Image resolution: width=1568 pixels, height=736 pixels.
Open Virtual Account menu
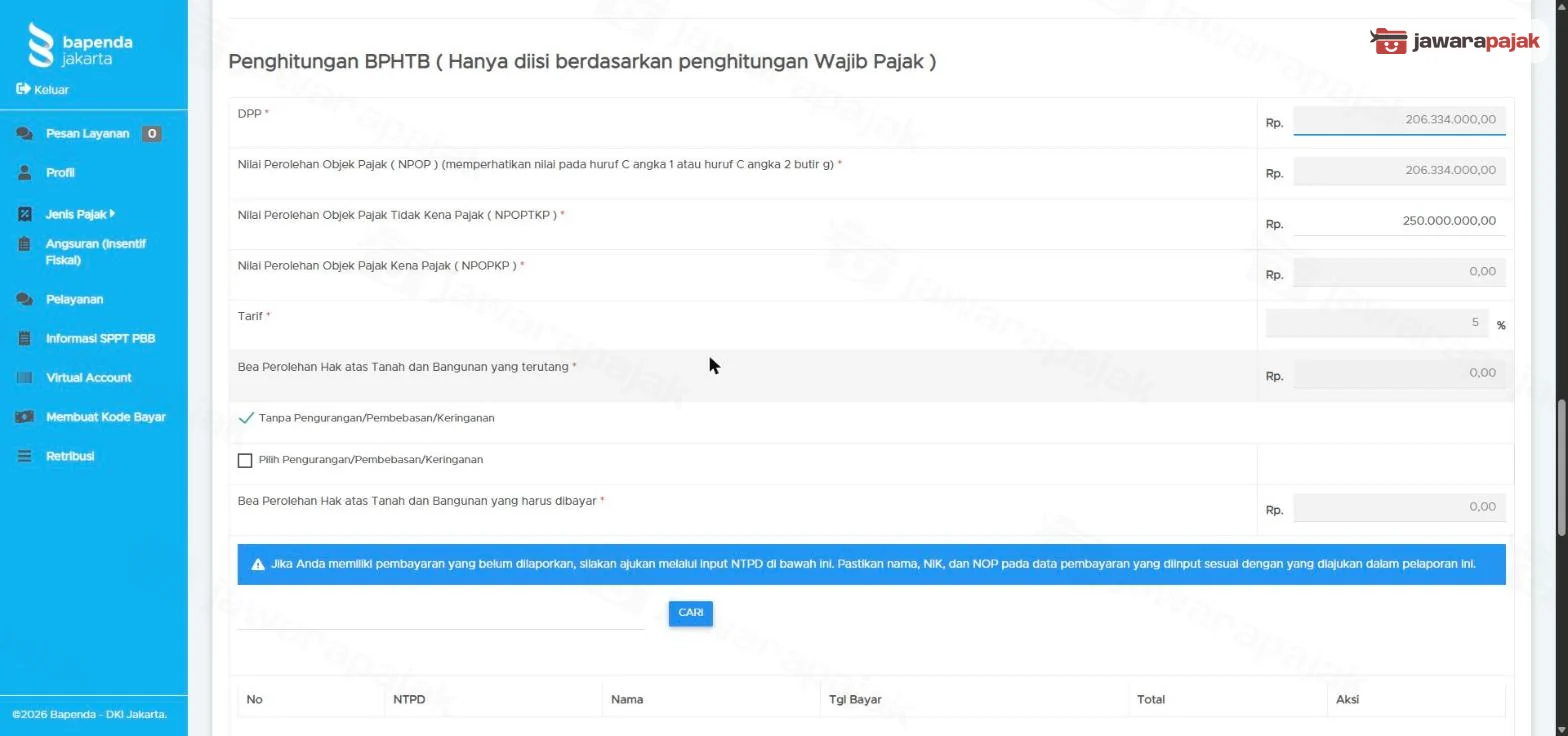point(88,377)
